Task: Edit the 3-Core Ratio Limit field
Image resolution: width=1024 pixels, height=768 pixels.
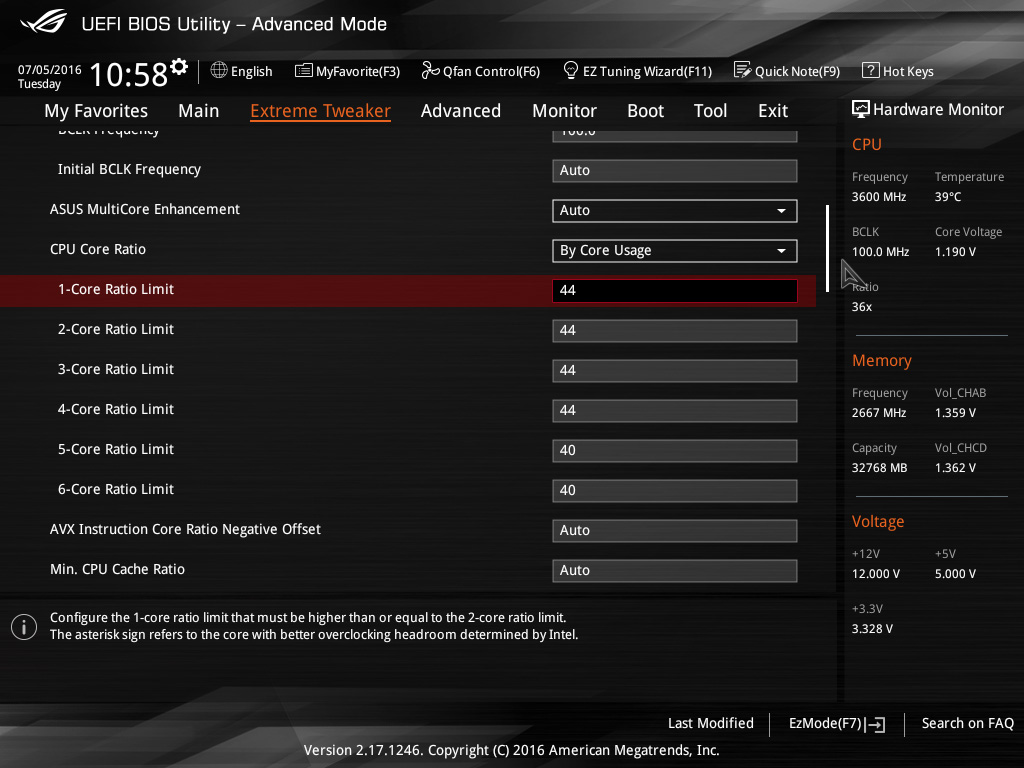Action: 675,370
